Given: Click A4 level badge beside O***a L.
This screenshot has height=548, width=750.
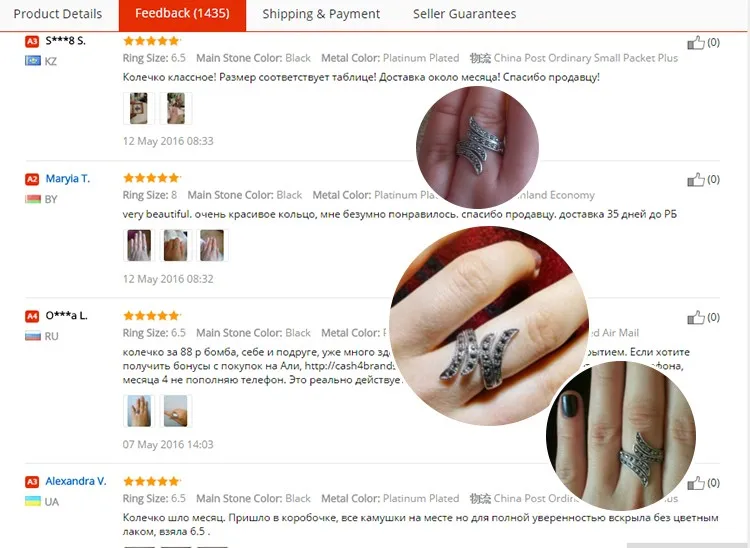Looking at the screenshot, I should pyautogui.click(x=32, y=316).
